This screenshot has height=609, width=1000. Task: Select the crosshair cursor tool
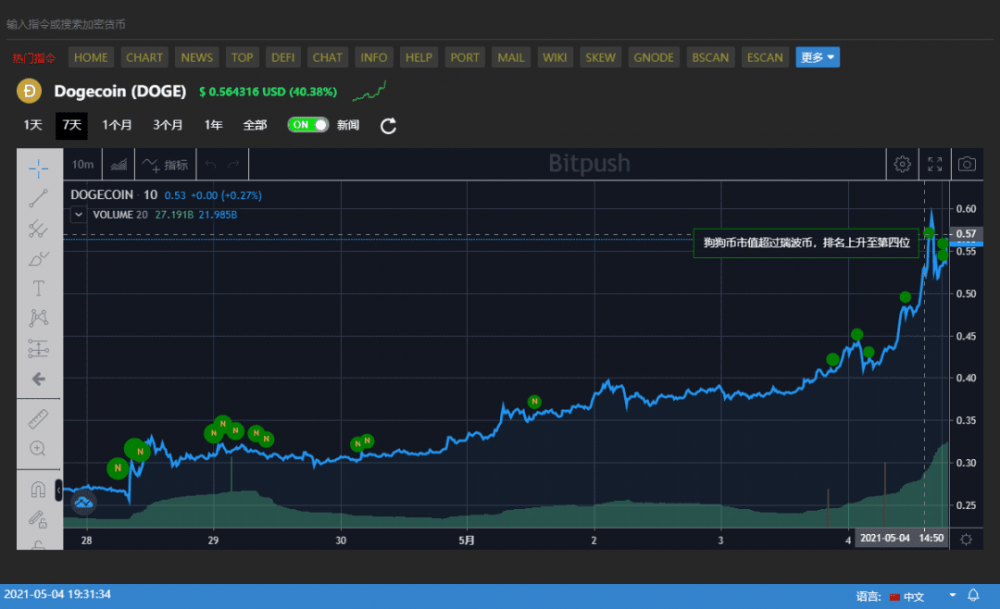click(x=38, y=169)
